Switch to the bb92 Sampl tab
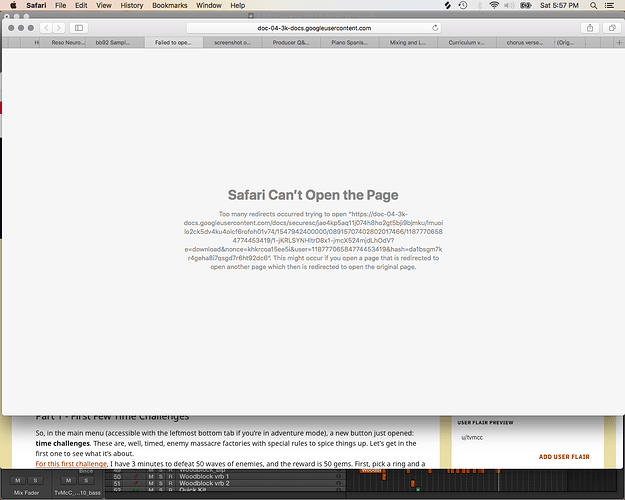This screenshot has height=500, width=625. pos(116,42)
